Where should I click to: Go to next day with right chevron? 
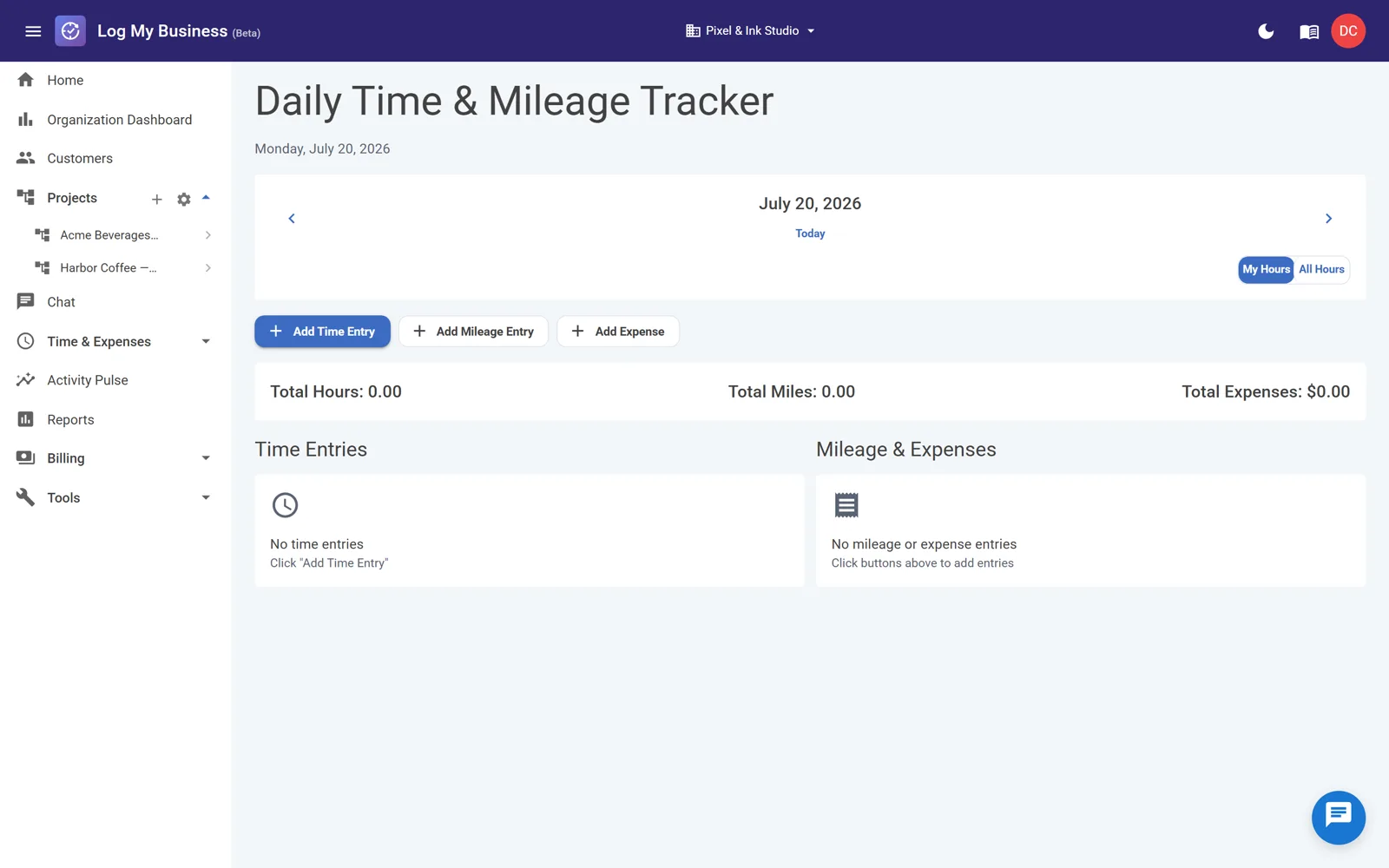coord(1328,219)
